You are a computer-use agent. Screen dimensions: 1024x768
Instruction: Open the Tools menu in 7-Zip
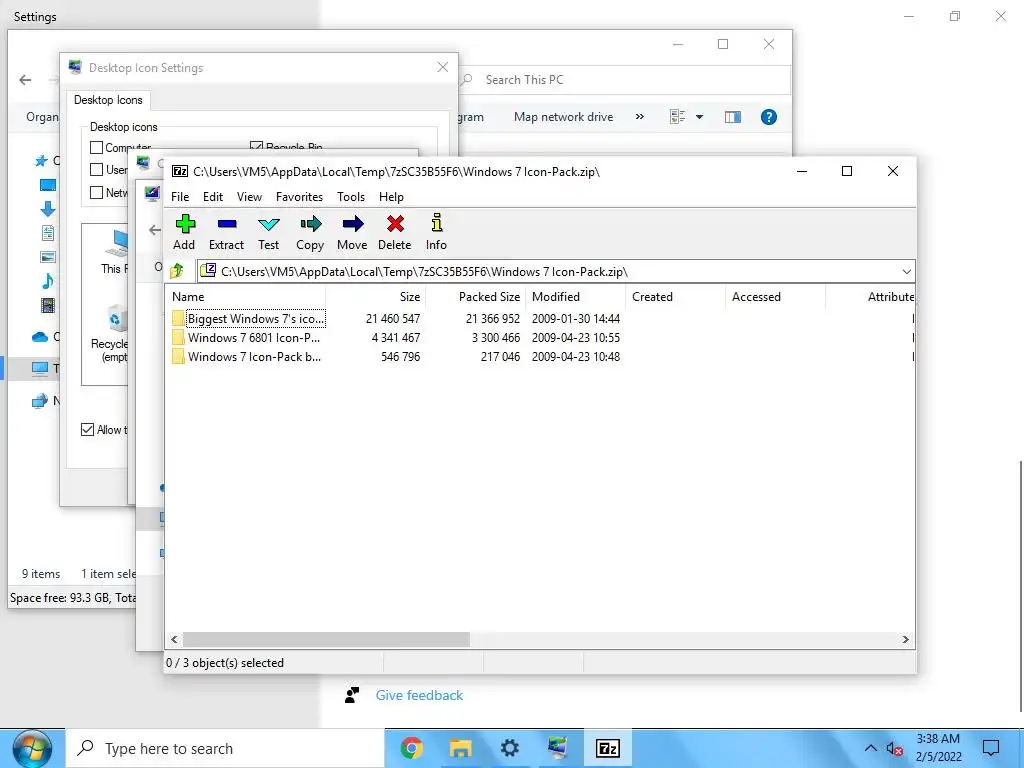[351, 197]
